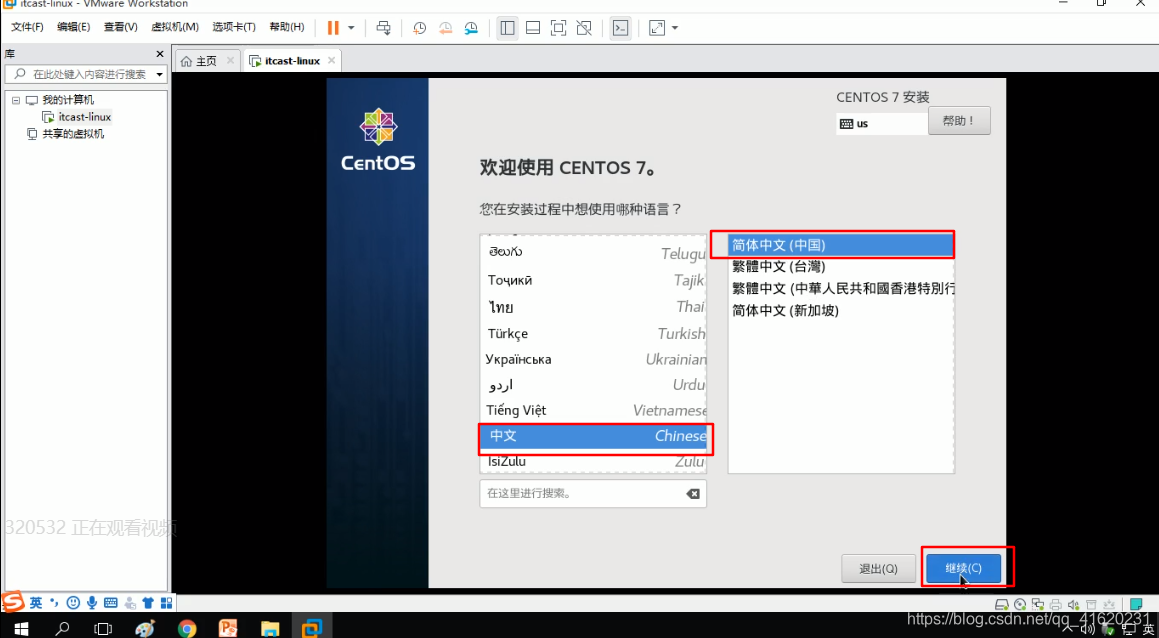This screenshot has width=1159, height=638.
Task: Open Google Chrome from the taskbar
Action: [187, 628]
